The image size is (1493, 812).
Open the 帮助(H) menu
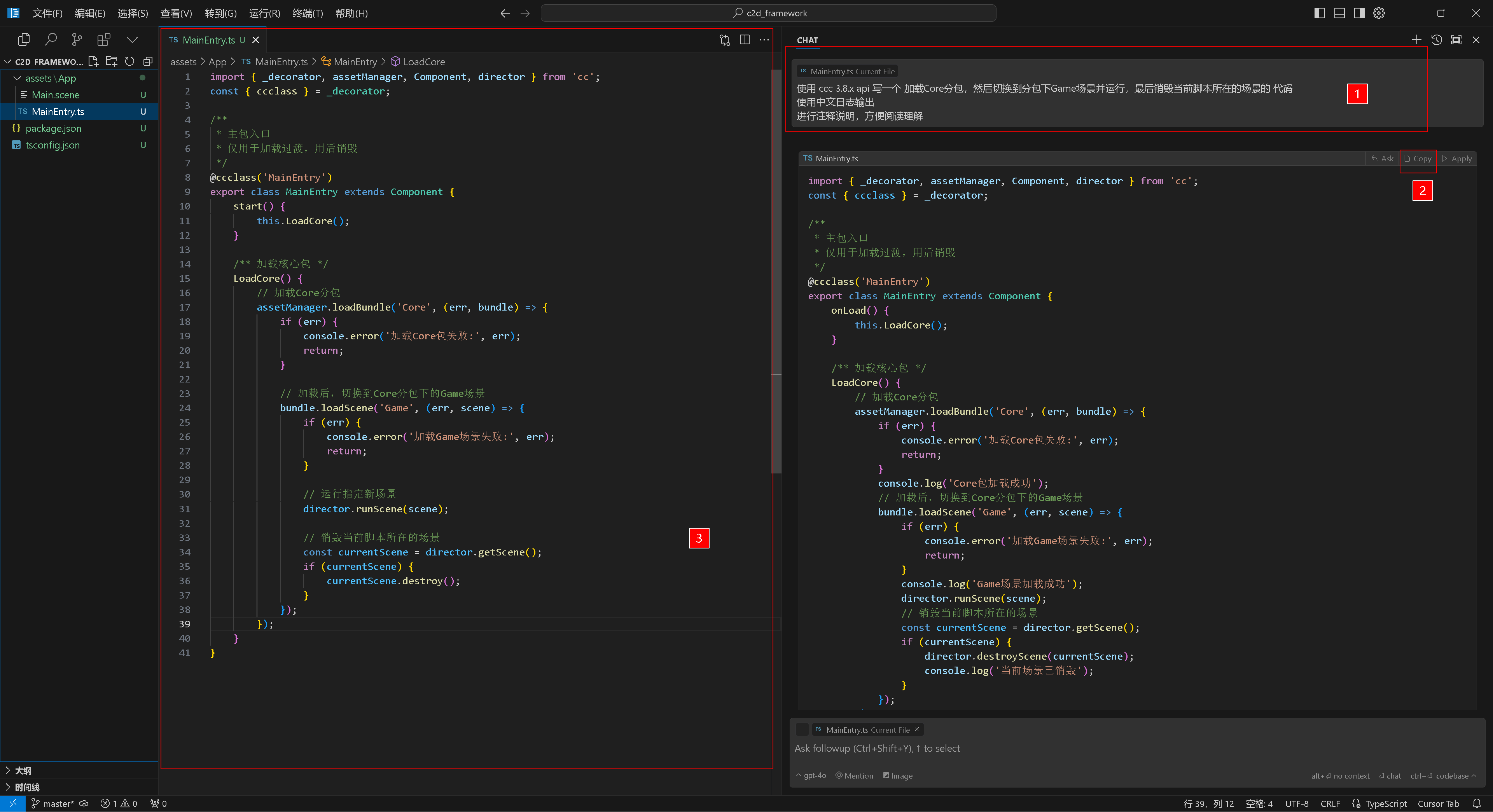(351, 13)
